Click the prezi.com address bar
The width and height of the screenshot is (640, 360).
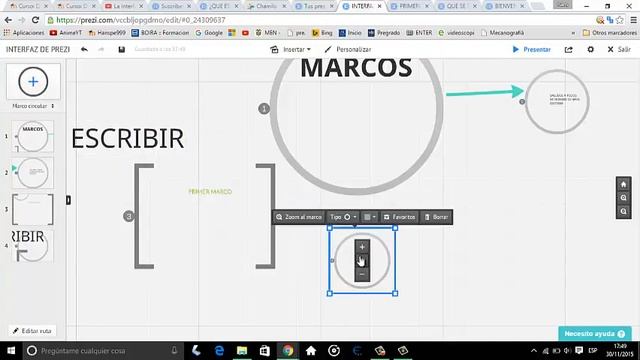[318, 20]
